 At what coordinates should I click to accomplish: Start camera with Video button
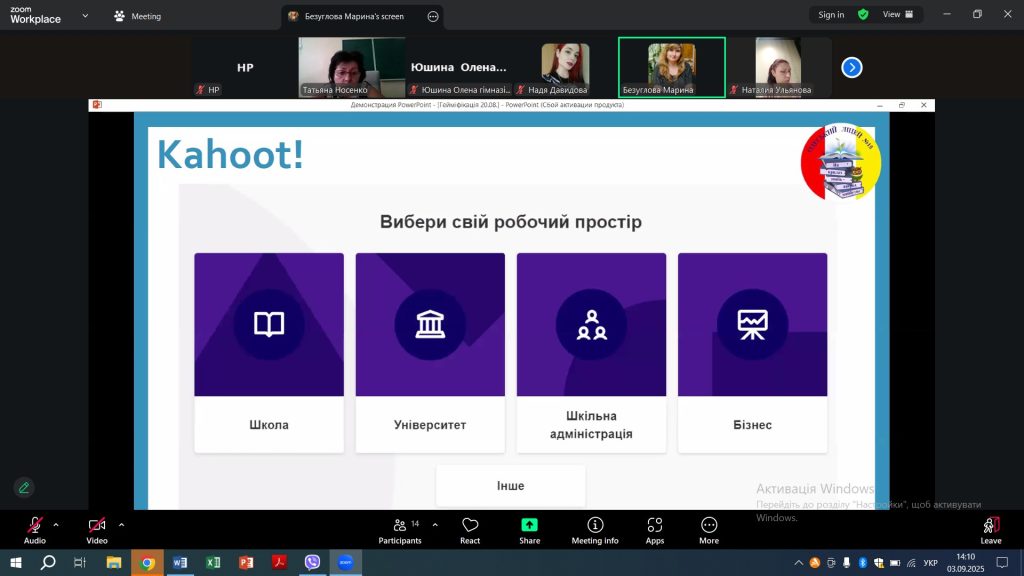[x=97, y=530]
